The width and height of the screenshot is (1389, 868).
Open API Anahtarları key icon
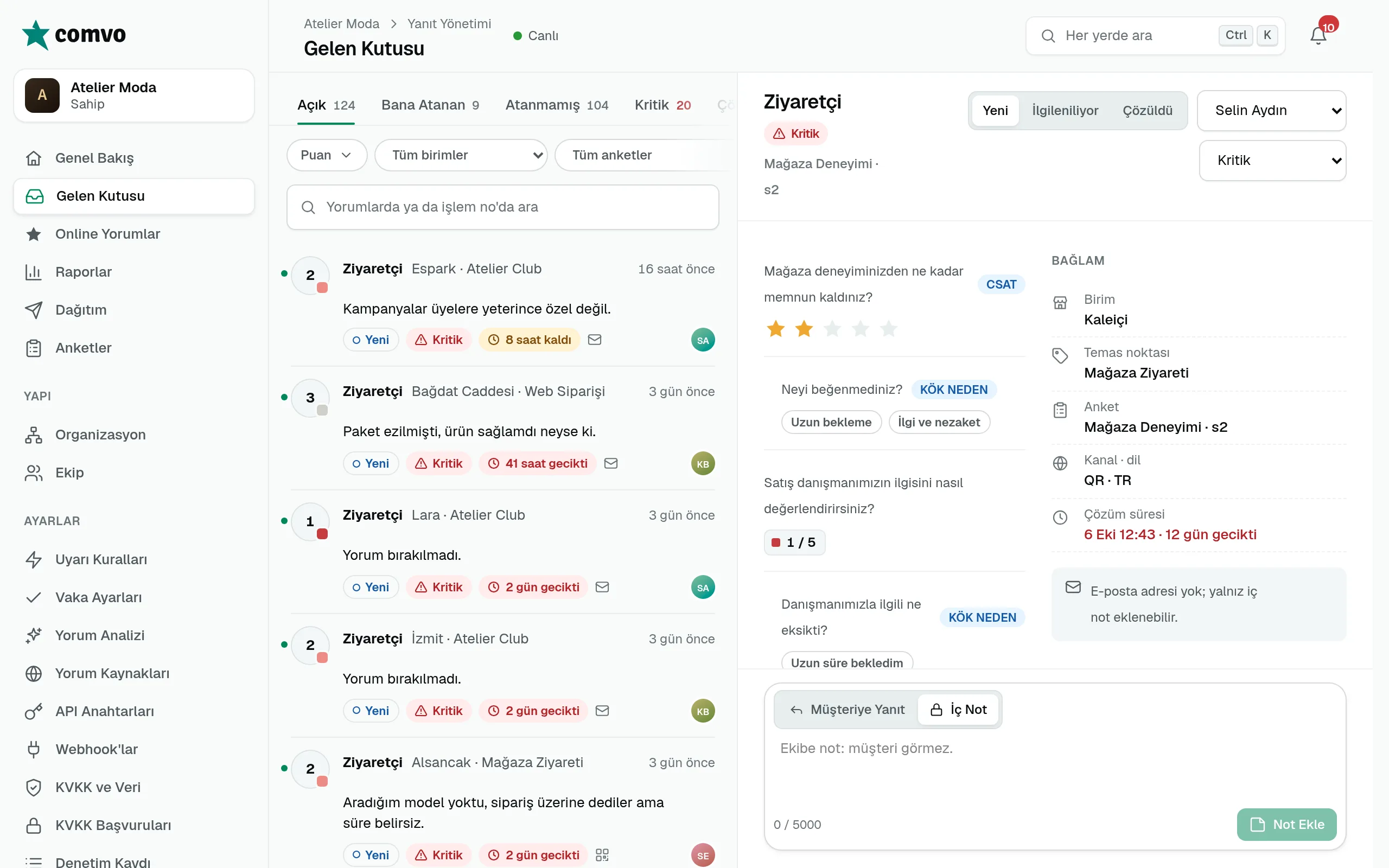click(34, 711)
